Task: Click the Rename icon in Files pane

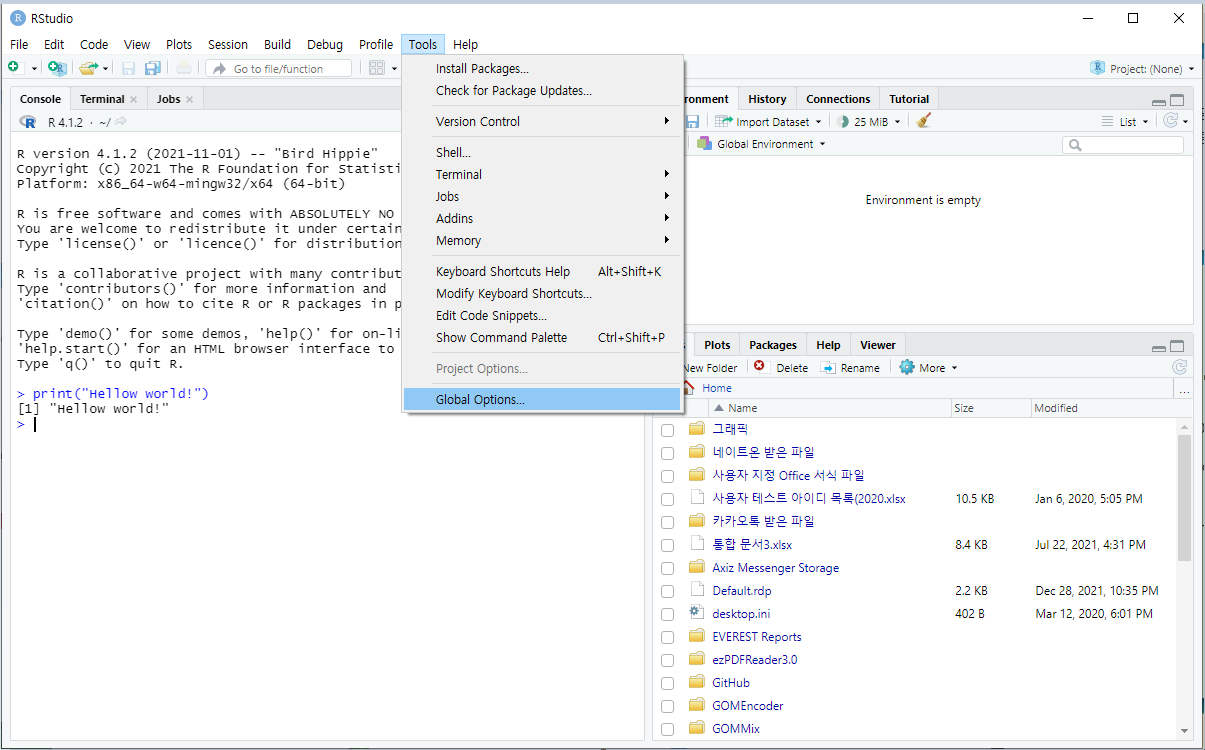Action: [828, 367]
